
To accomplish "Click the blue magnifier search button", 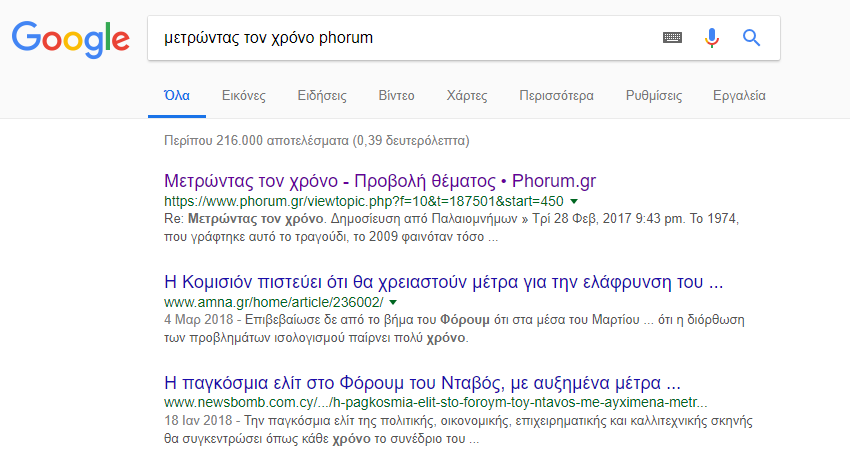I will (x=751, y=38).
